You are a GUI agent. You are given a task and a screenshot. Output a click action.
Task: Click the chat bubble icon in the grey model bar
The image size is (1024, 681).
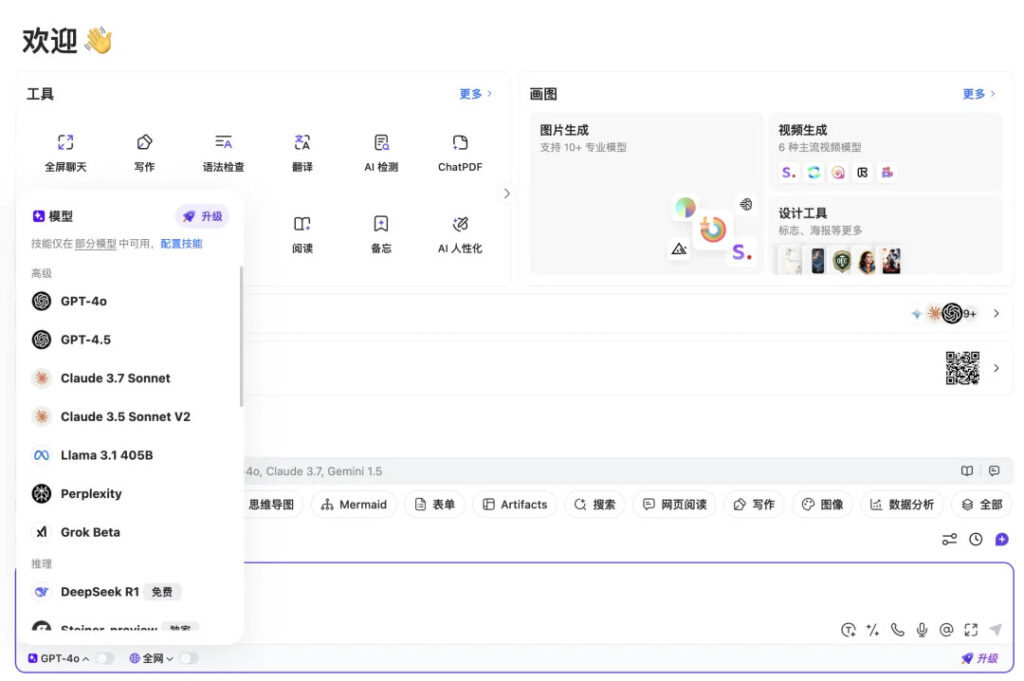click(x=994, y=471)
